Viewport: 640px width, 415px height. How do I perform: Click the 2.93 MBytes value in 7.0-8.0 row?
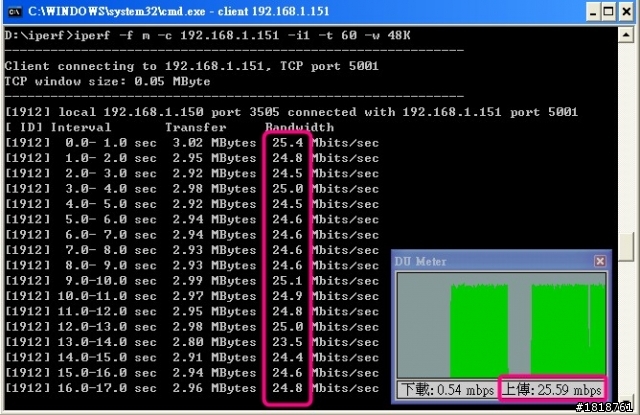pos(214,250)
